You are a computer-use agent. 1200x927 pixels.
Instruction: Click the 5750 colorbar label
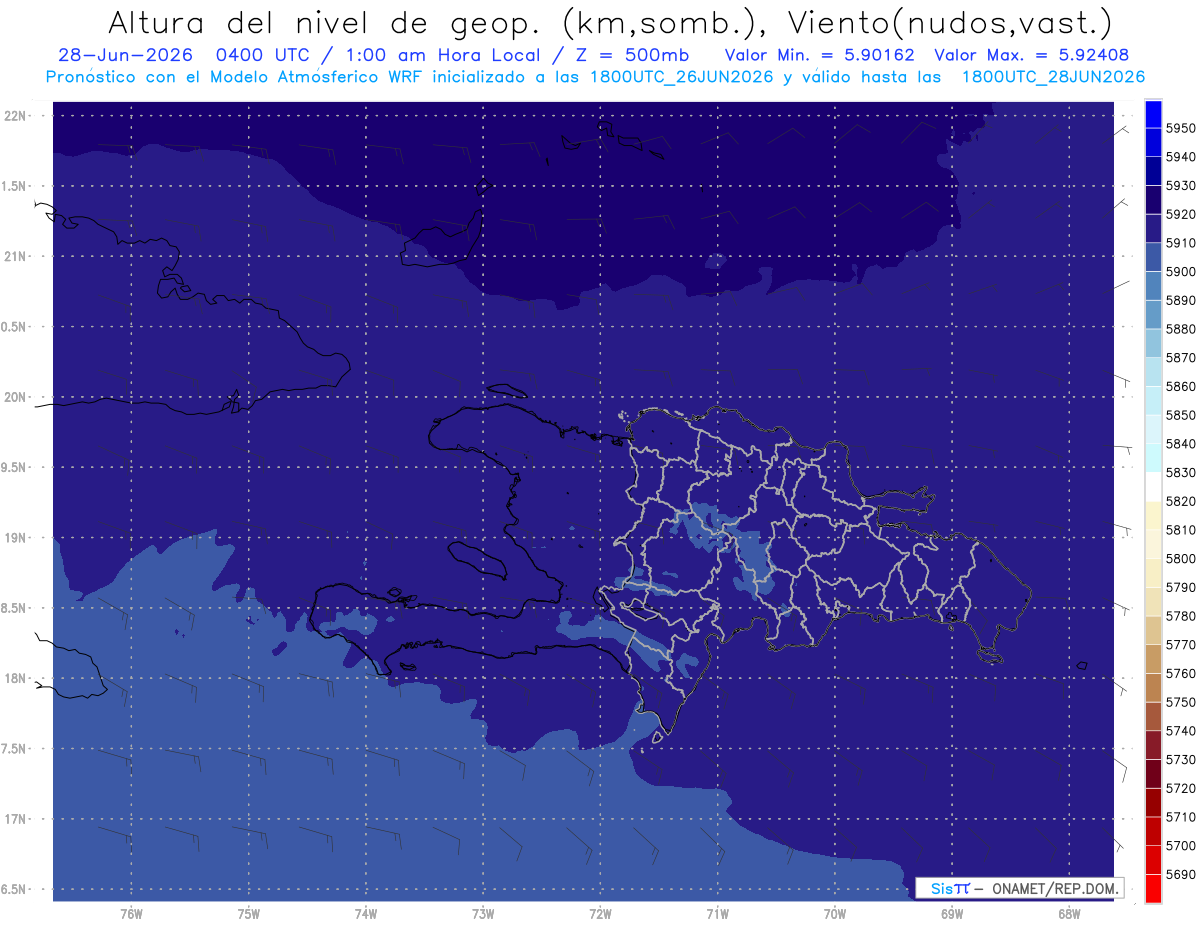(x=1180, y=702)
